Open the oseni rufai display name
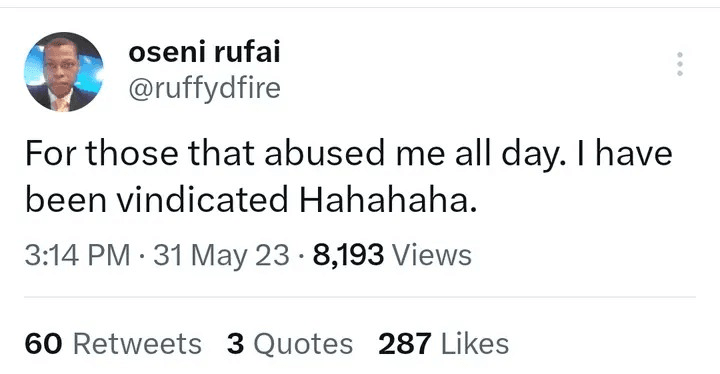This screenshot has height=374, width=720. [x=204, y=52]
